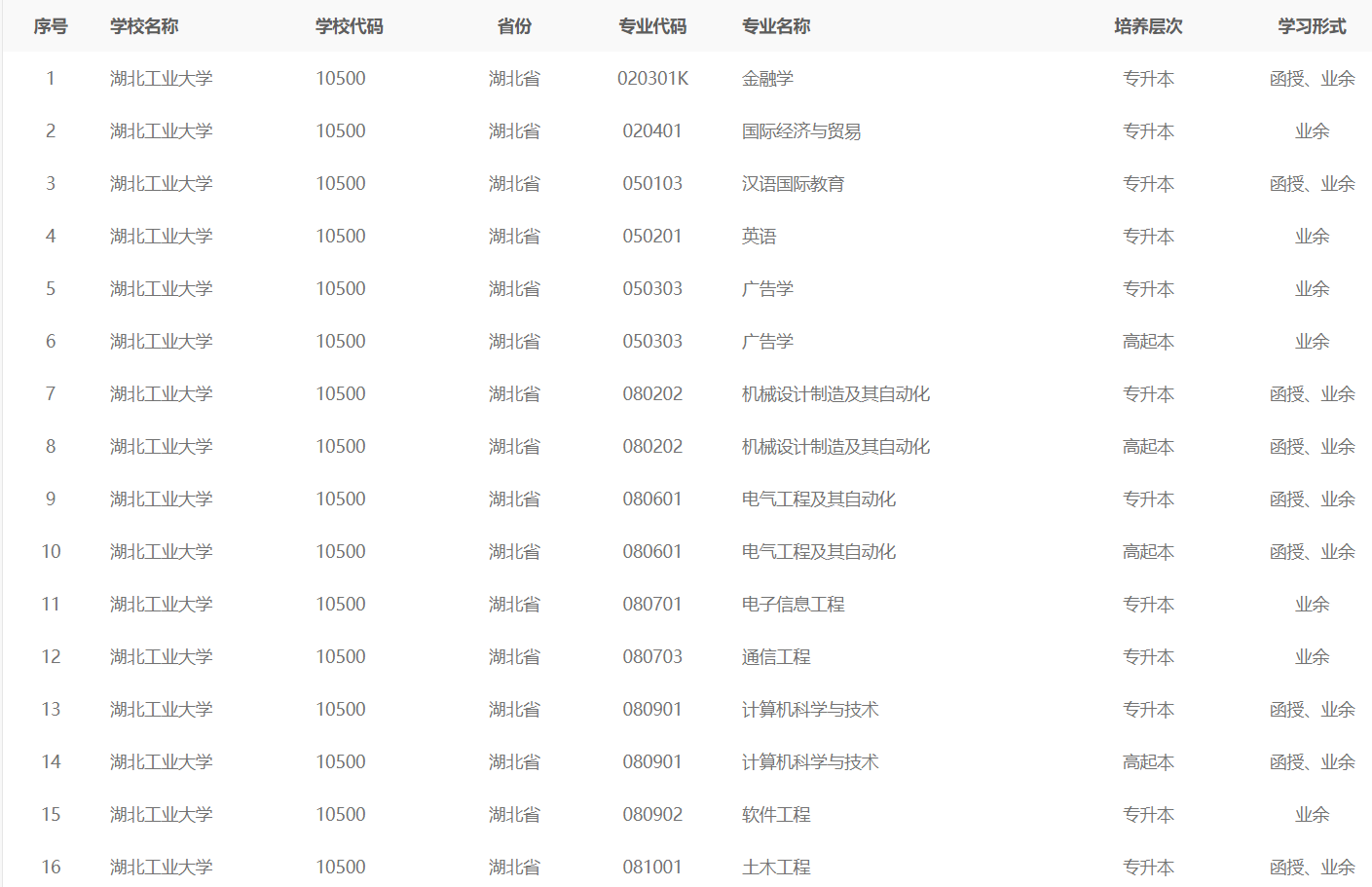Viewport: 1372px width, 887px height.
Task: Click the major name 通信工程
Action: point(776,657)
